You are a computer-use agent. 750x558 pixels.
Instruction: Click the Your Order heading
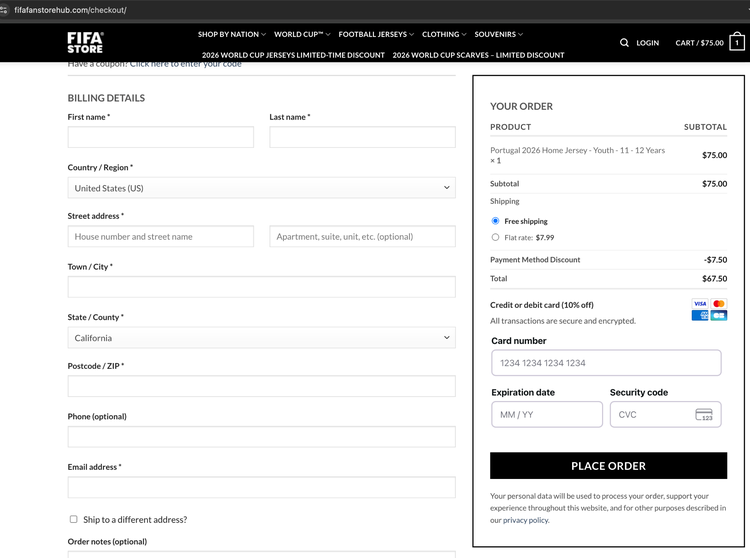(521, 107)
